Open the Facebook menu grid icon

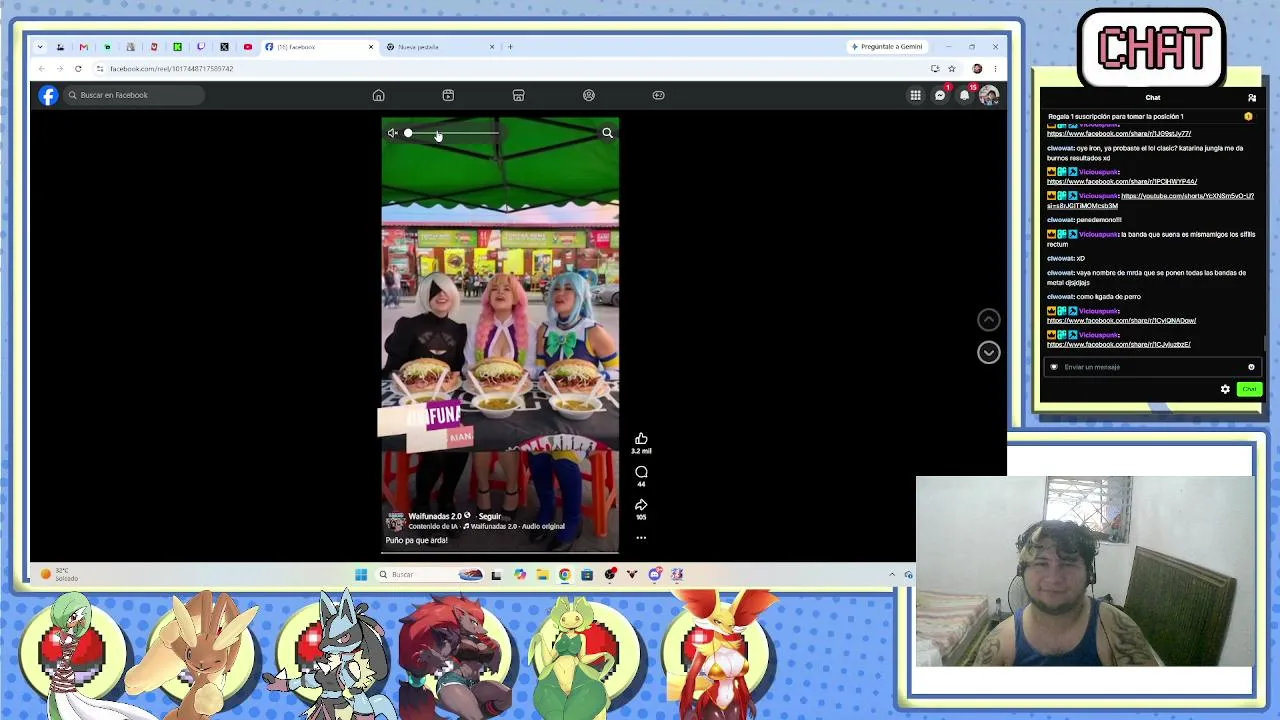pos(915,95)
